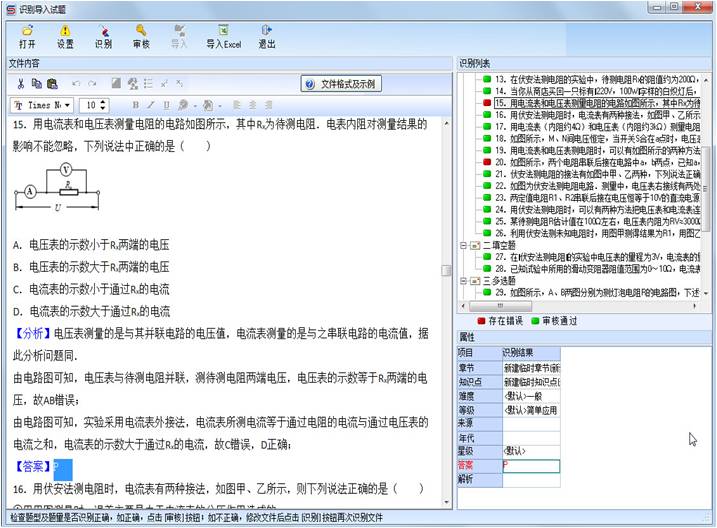Open the highlight color dropdown arrow

[x=220, y=106]
